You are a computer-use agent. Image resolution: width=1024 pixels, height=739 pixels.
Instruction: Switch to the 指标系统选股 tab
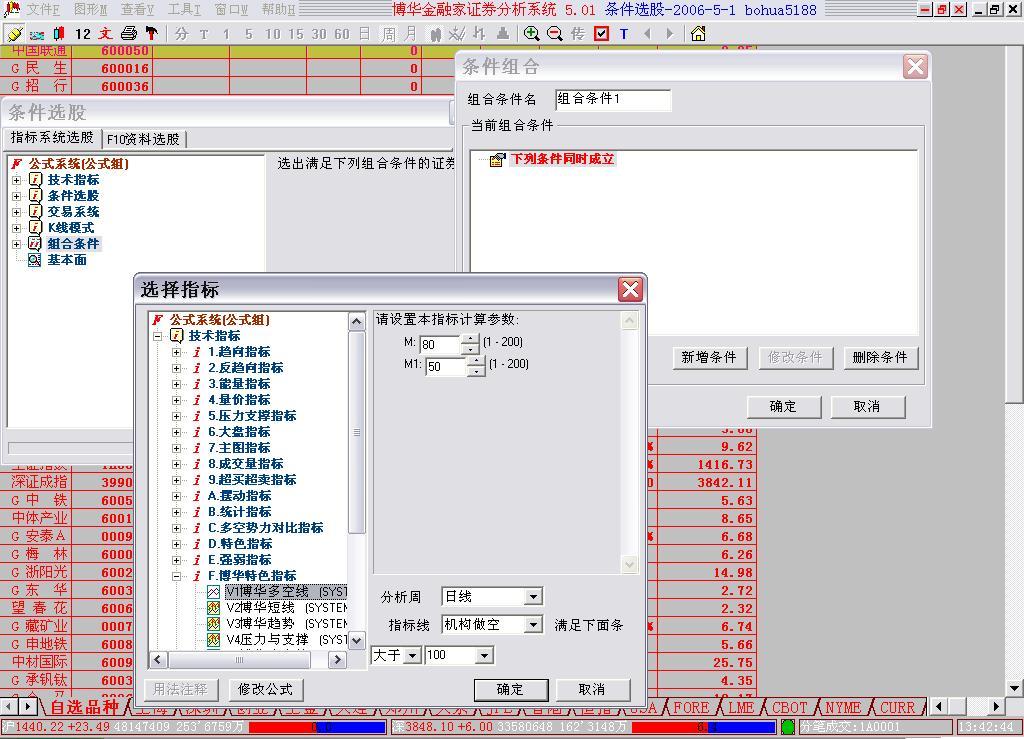coord(52,138)
